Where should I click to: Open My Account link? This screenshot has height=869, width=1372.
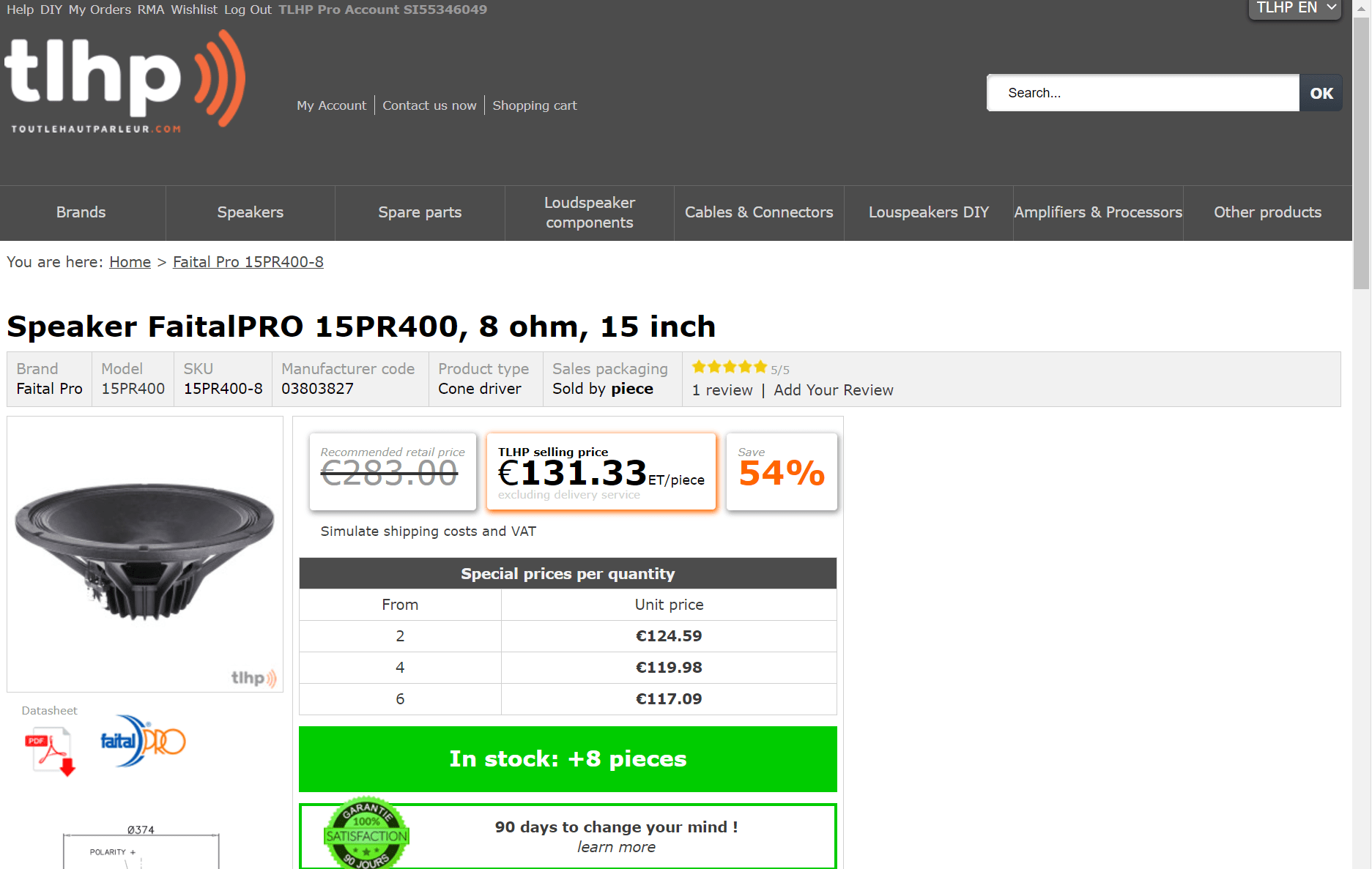pos(331,105)
